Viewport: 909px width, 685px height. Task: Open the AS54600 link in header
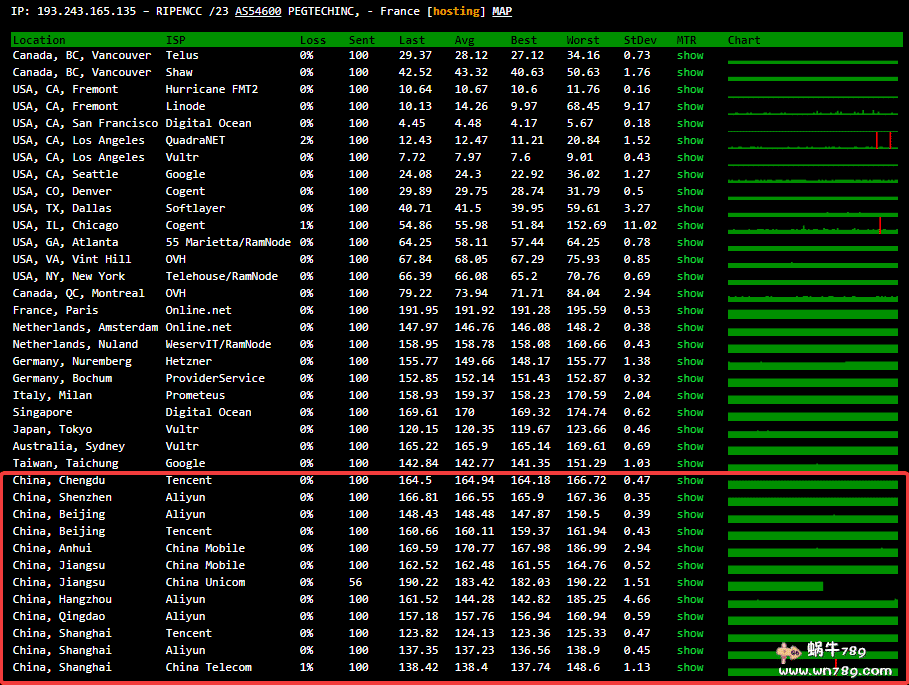tap(260, 11)
